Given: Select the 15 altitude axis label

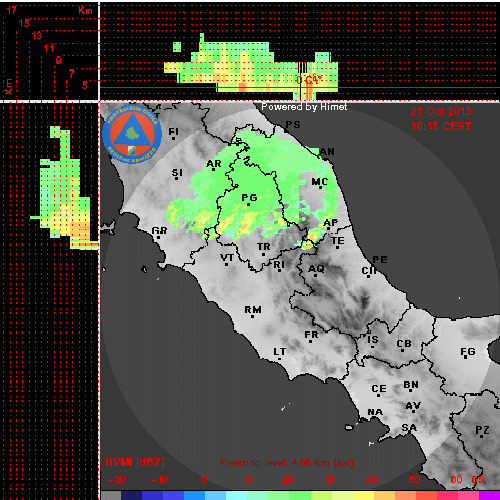Looking at the screenshot, I should click(24, 23).
